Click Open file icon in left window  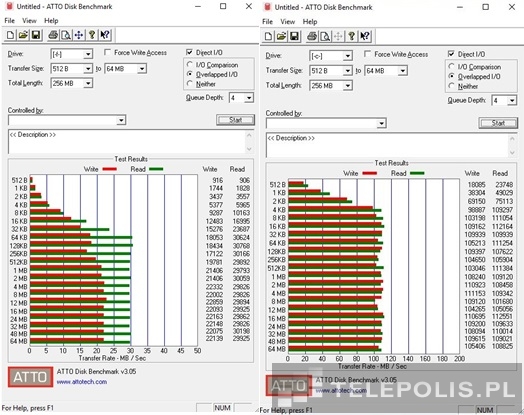tap(23, 35)
